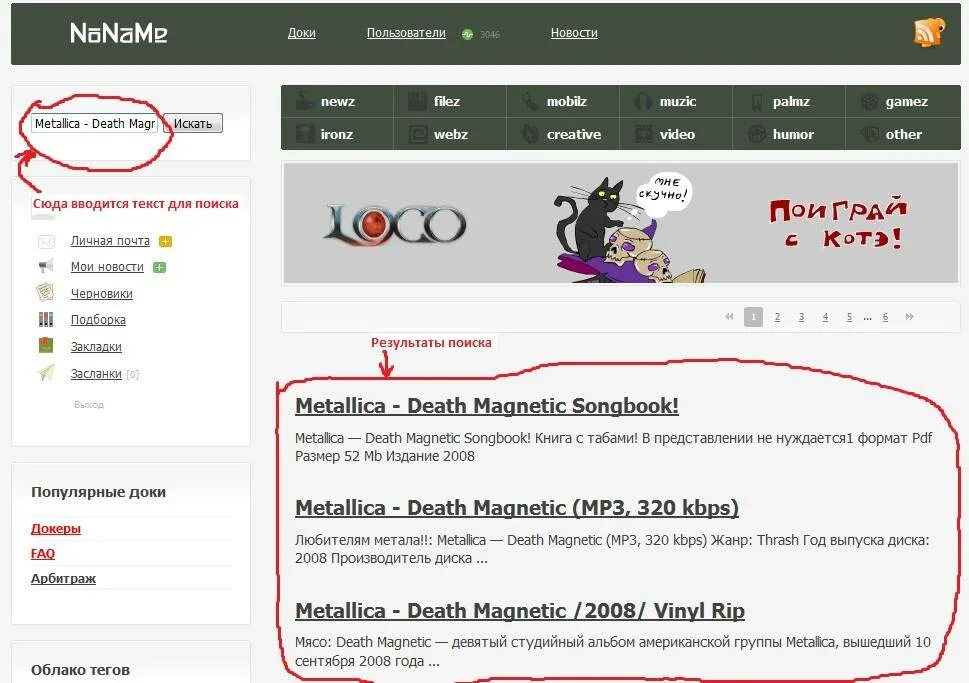Open Death Magnetic /2008/ Vinyl Rip result
The width and height of the screenshot is (969, 683).
point(520,611)
